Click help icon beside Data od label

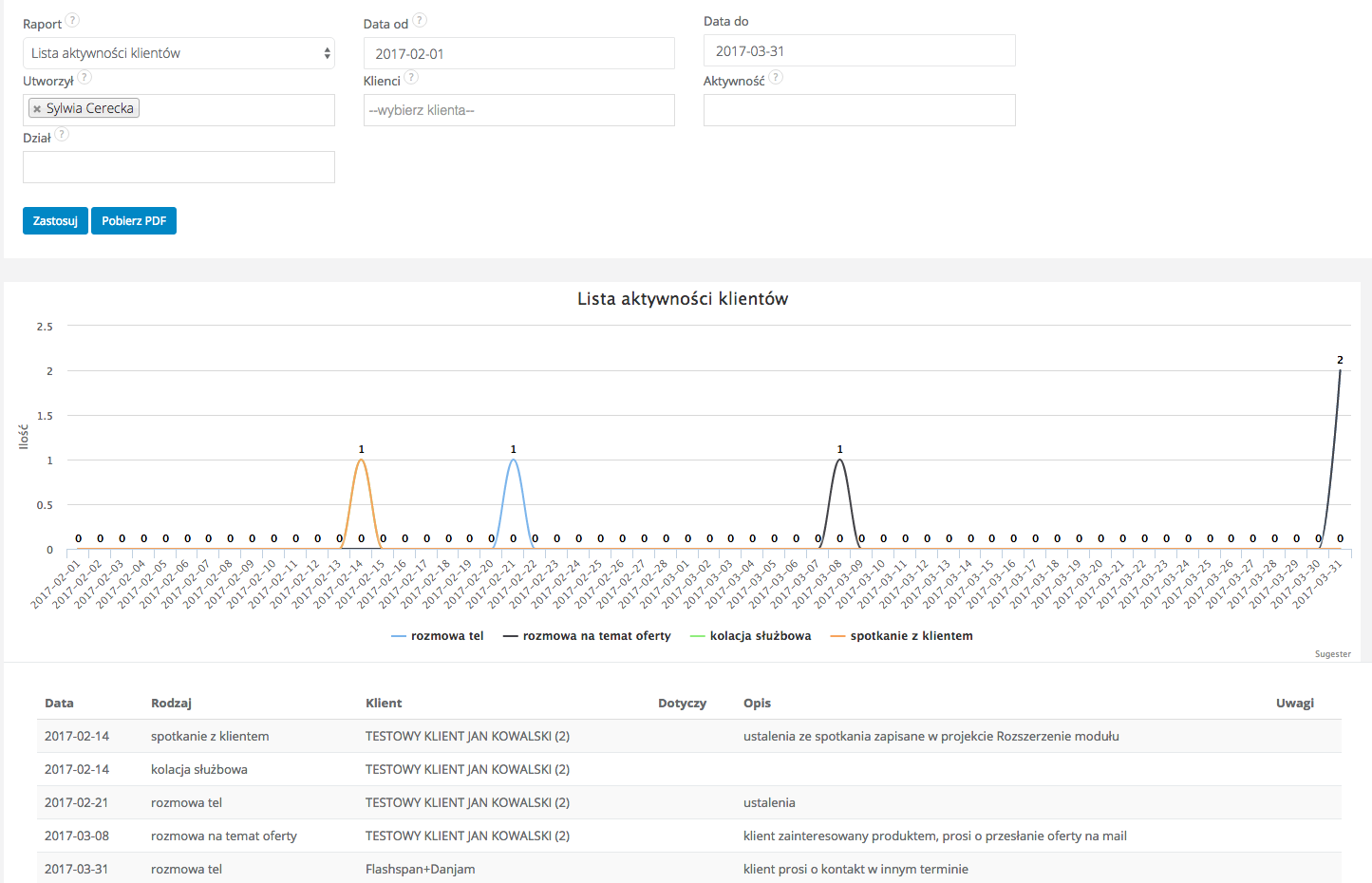tap(420, 21)
